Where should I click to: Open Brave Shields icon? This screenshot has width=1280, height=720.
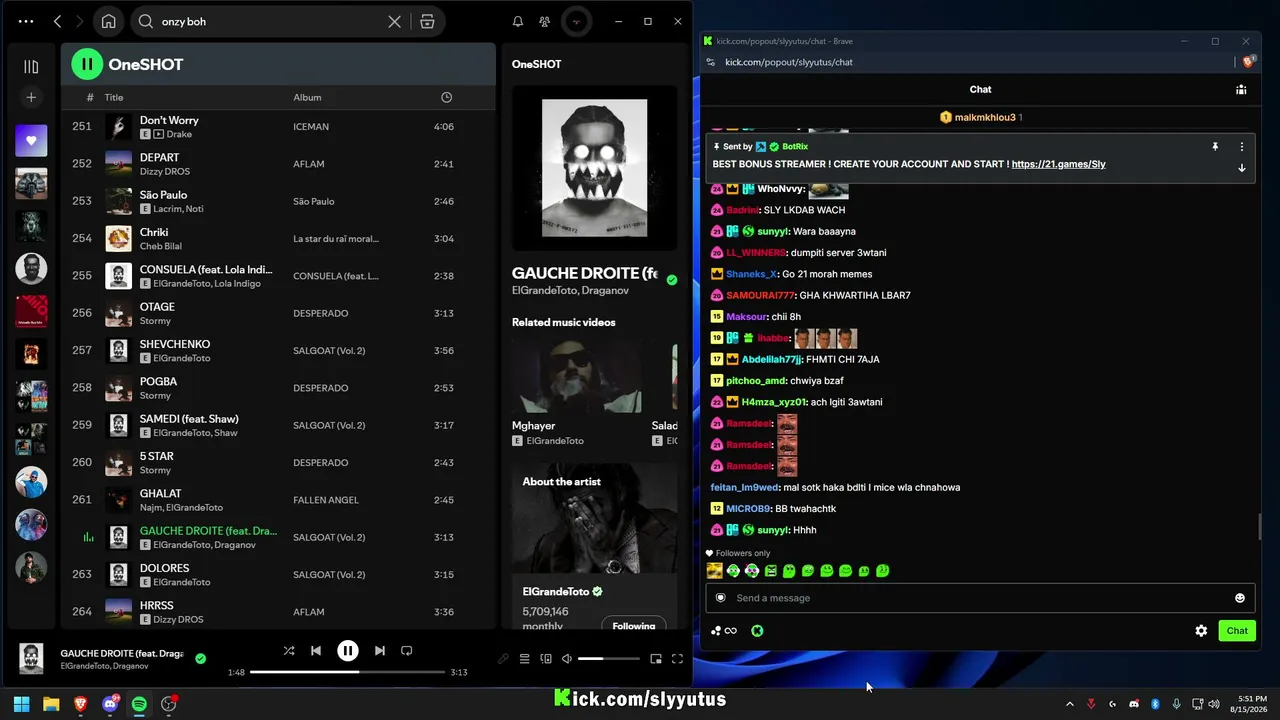(1248, 62)
